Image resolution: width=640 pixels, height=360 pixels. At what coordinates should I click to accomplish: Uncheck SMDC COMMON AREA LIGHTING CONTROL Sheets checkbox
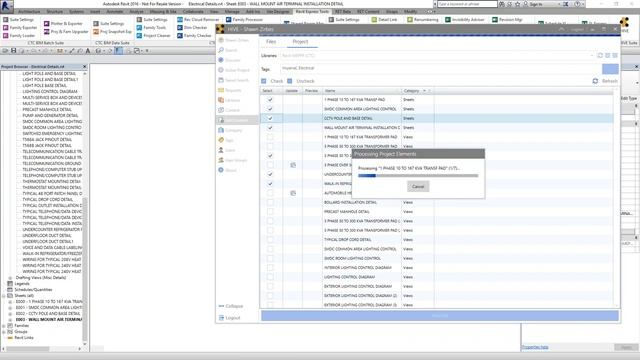click(x=270, y=109)
